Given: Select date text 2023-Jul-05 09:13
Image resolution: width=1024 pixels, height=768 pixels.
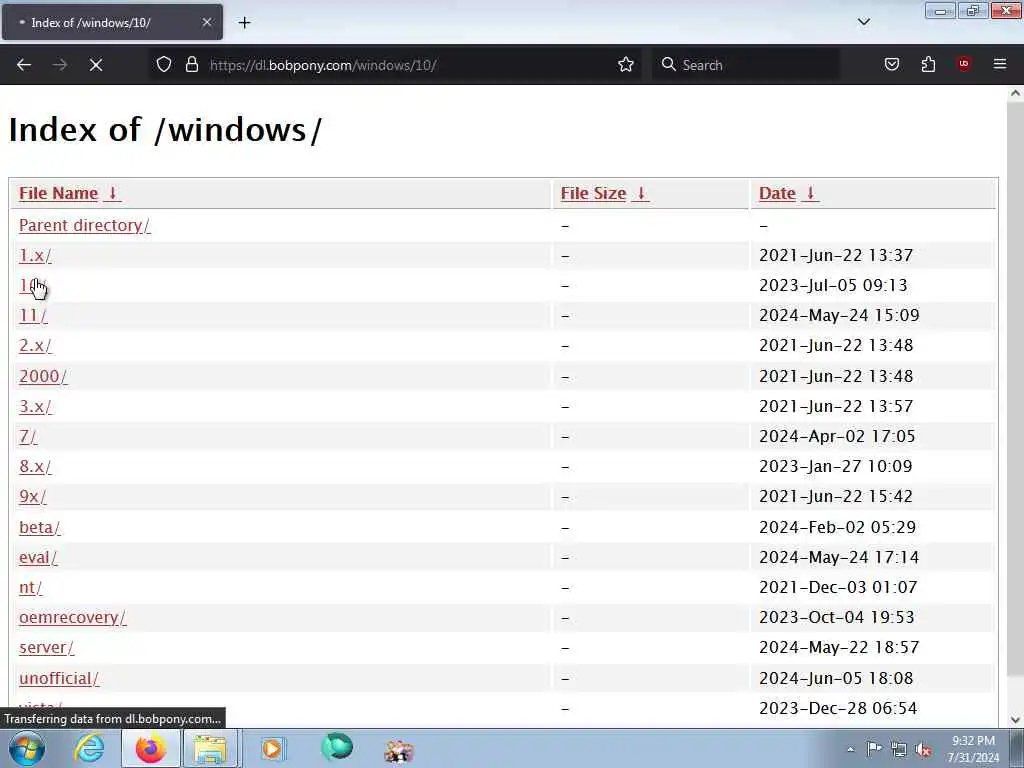Looking at the screenshot, I should 833,285.
